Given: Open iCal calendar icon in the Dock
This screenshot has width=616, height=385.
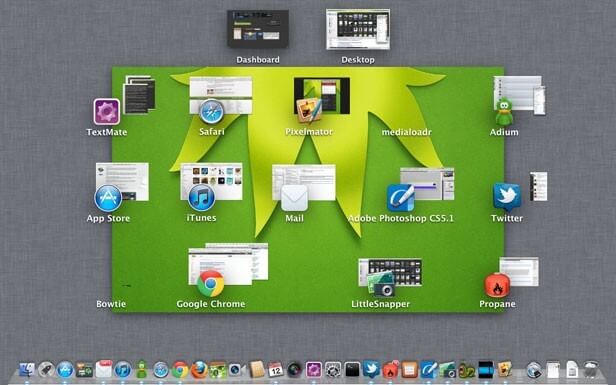Looking at the screenshot, I should click(275, 370).
